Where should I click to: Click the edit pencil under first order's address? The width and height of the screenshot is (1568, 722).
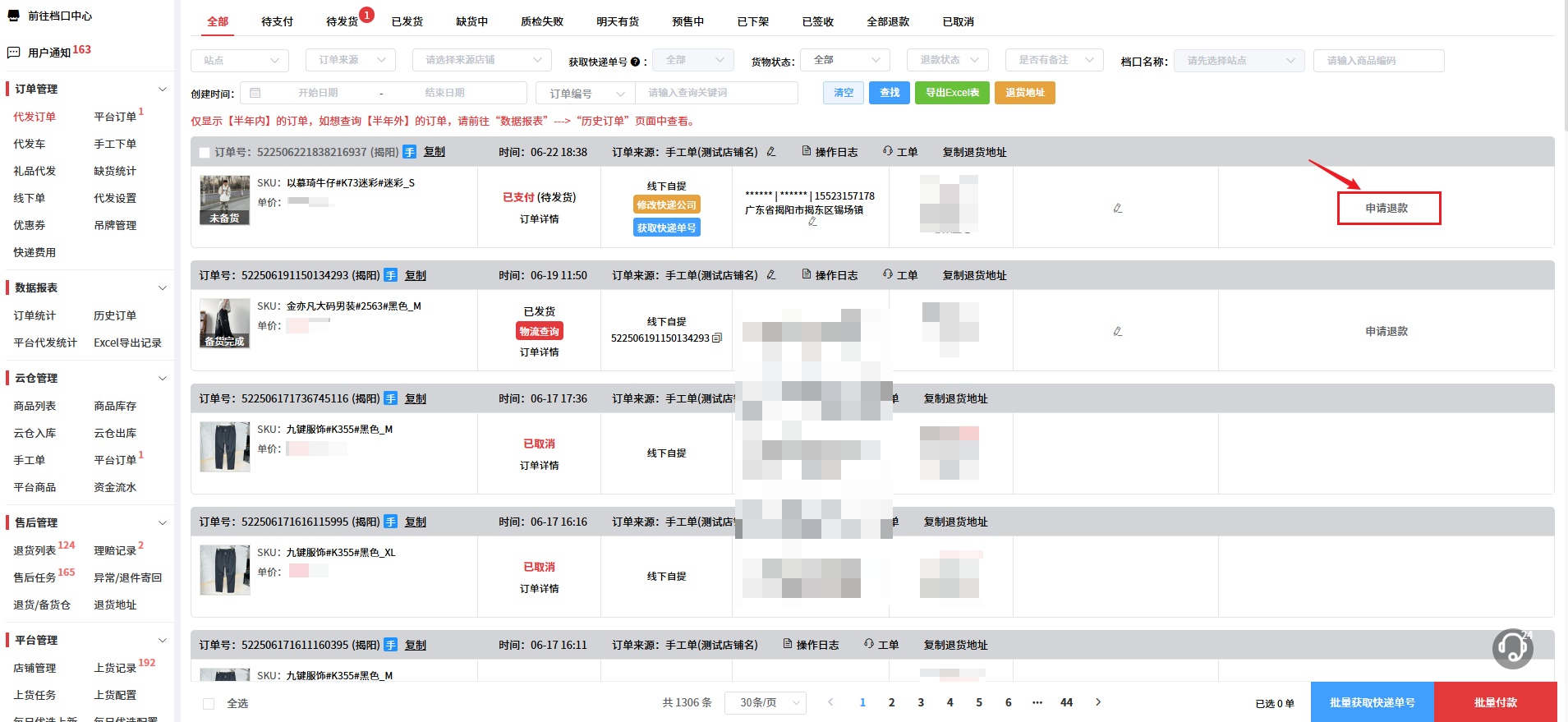point(812,222)
